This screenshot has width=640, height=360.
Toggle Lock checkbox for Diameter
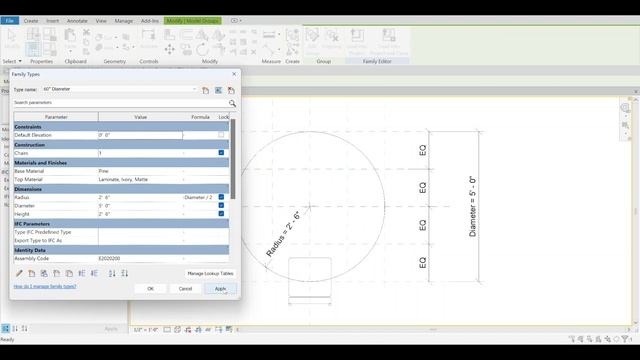221,205
